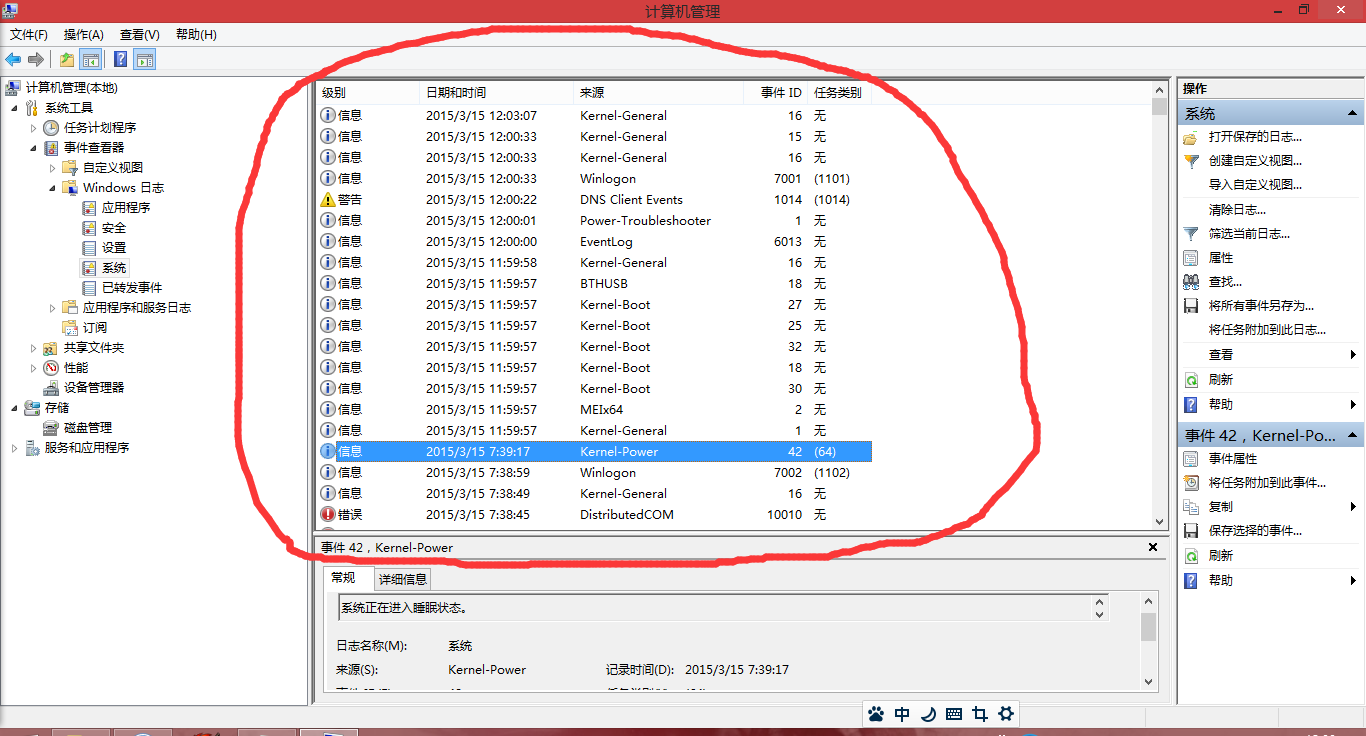Image resolution: width=1366 pixels, height=736 pixels.
Task: Sort by 级别 column header
Action: pos(368,92)
